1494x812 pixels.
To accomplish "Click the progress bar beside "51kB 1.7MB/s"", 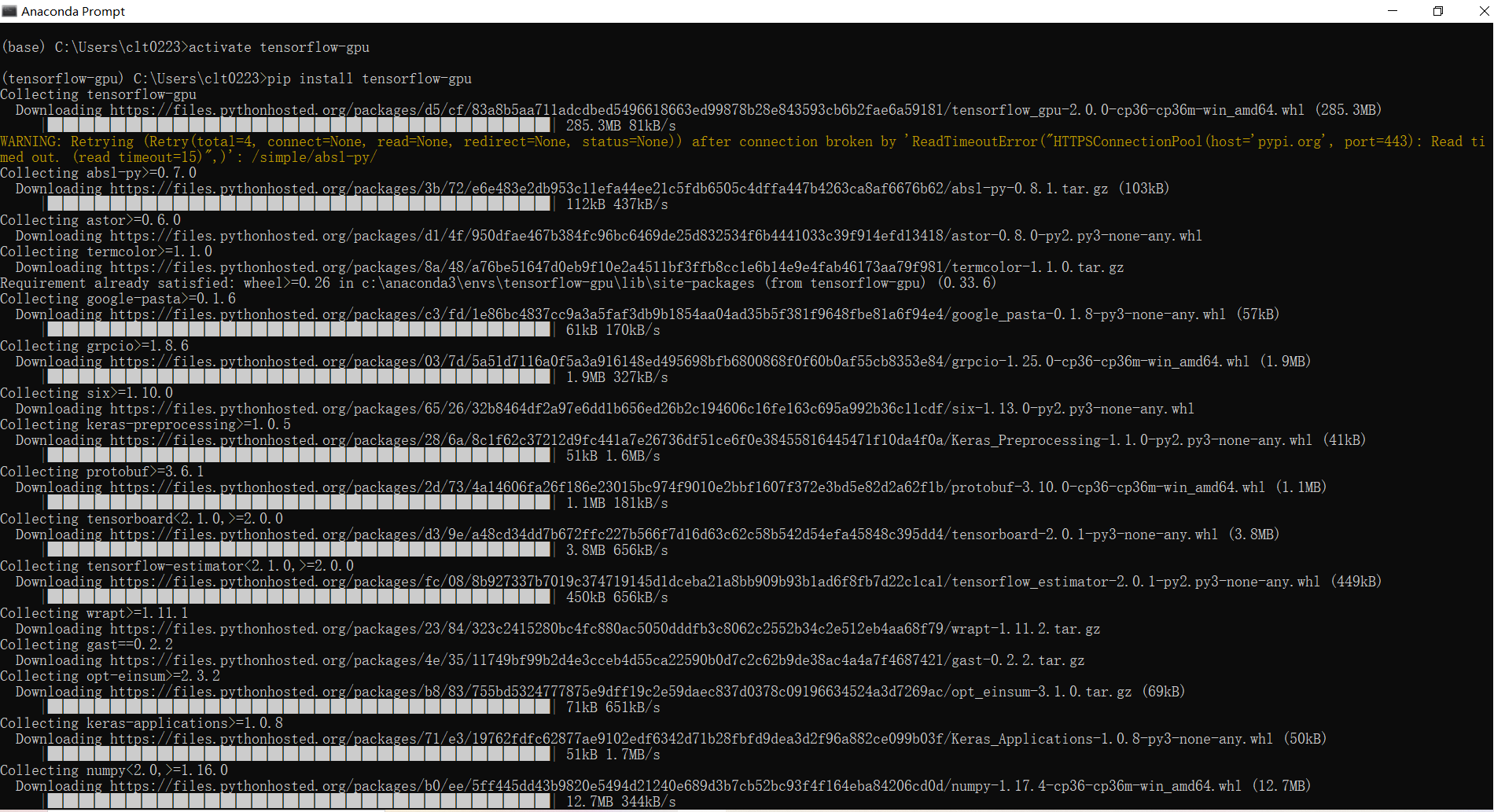I will [299, 755].
